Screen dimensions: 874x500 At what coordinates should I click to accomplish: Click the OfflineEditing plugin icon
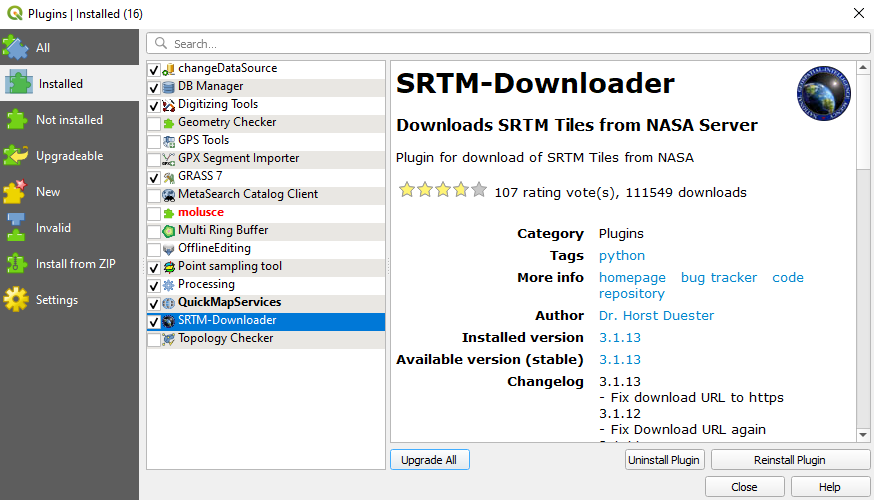(168, 249)
